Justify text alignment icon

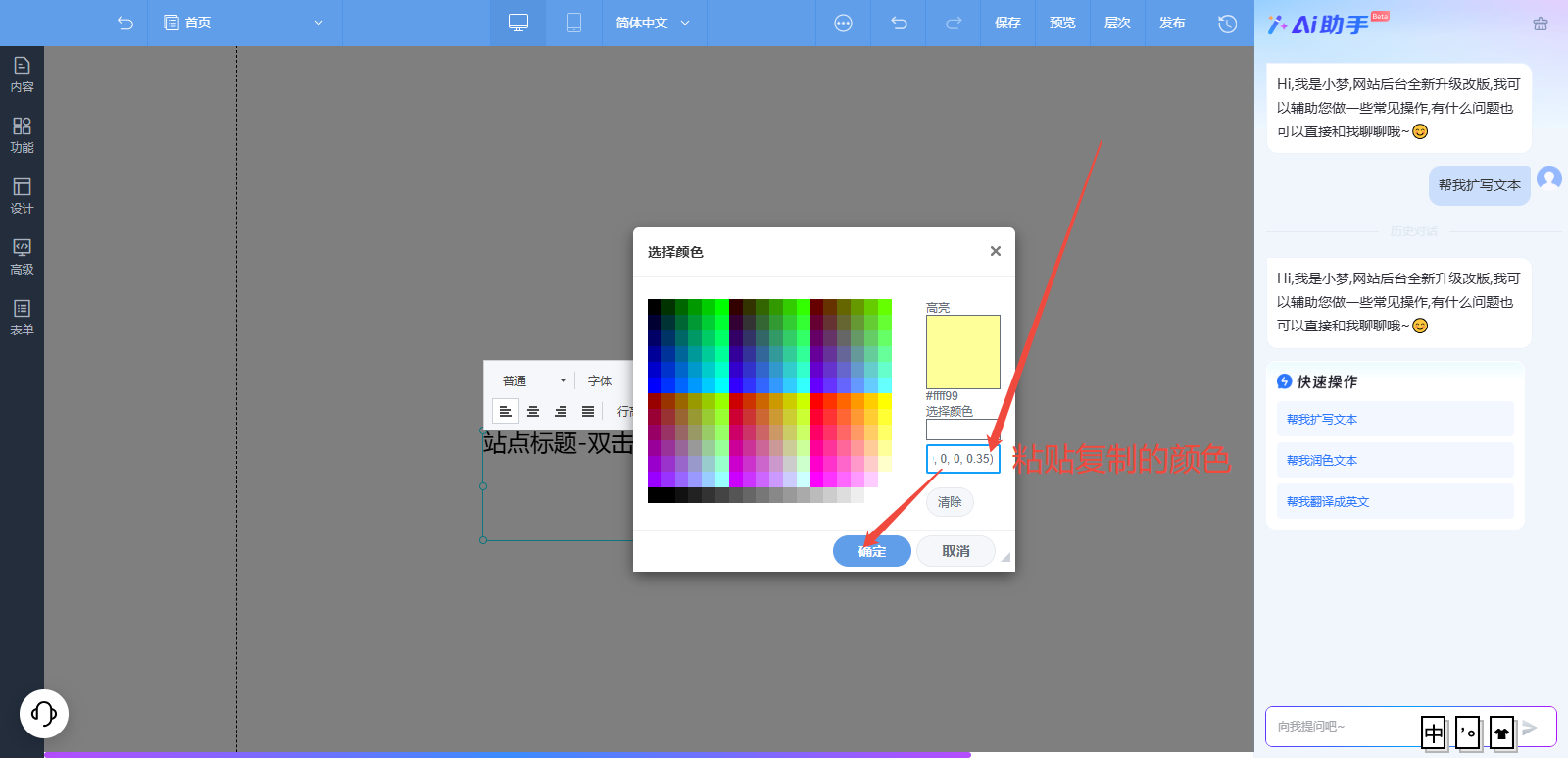point(588,411)
